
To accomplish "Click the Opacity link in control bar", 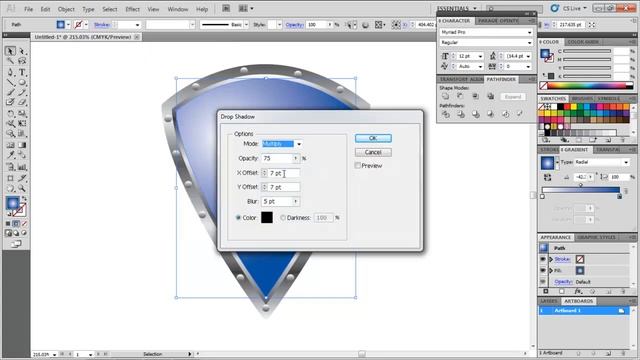I will point(294,25).
